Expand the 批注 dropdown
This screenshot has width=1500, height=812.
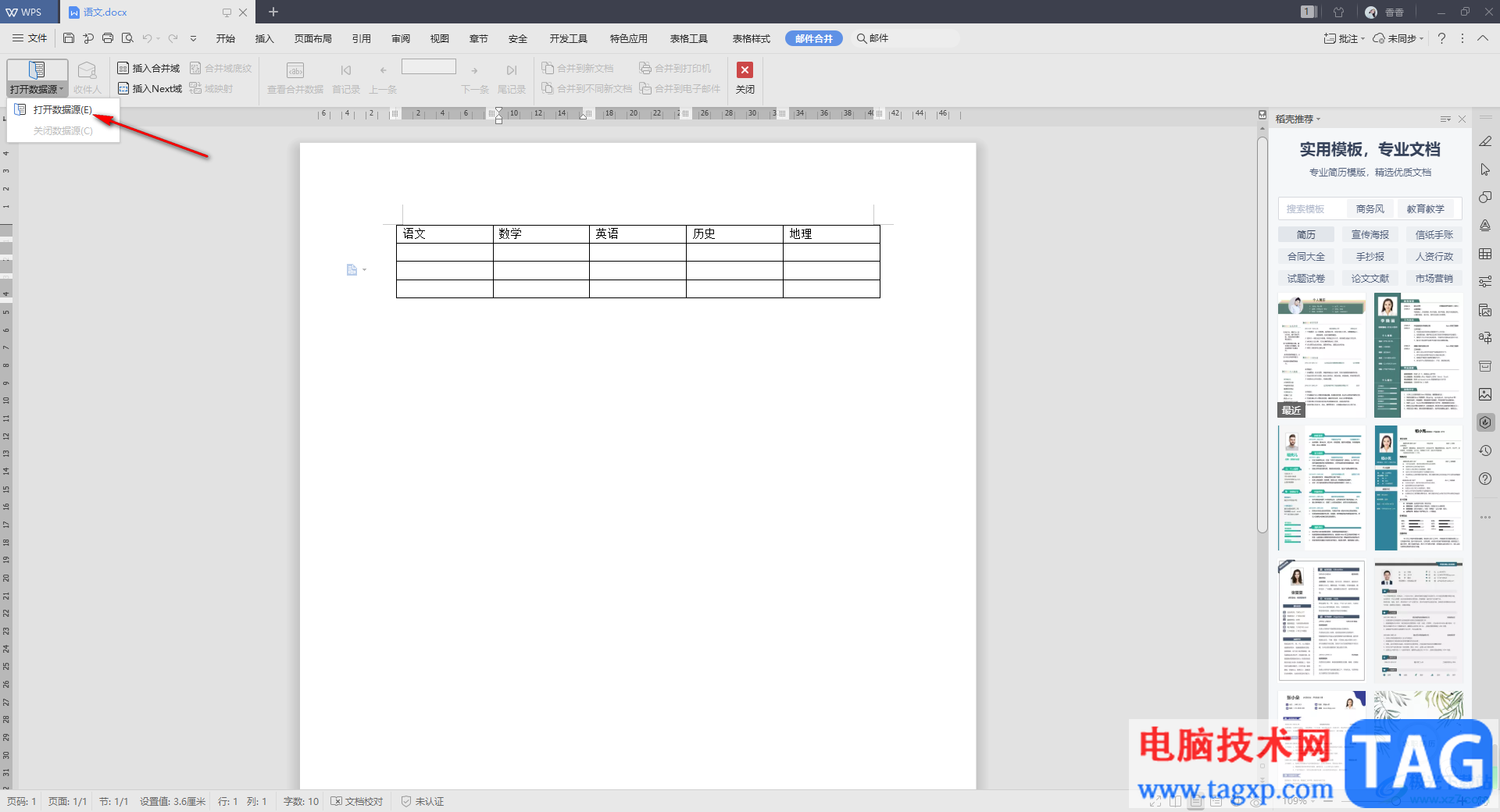coord(1362,39)
